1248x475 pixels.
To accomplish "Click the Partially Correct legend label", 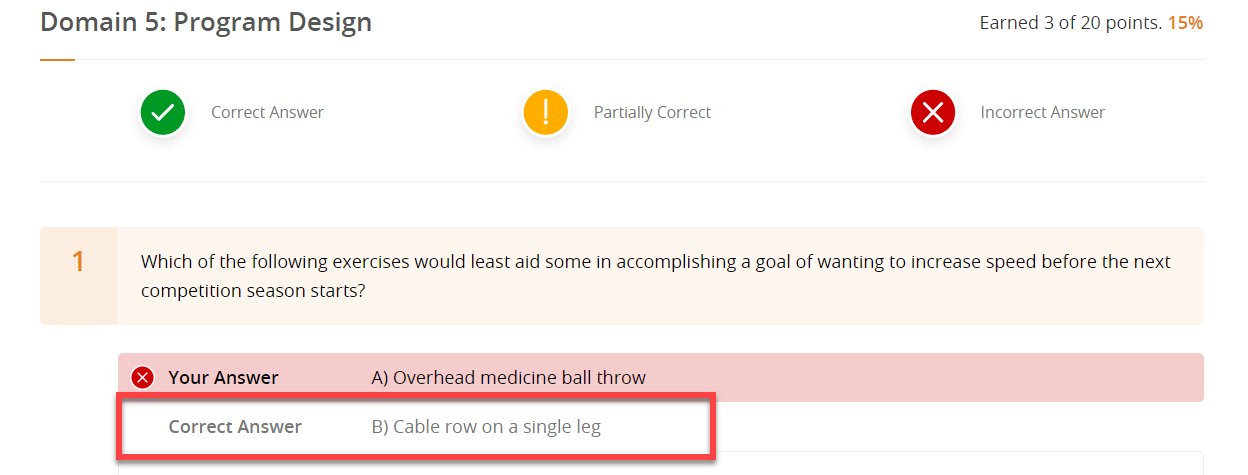I will click(x=652, y=112).
